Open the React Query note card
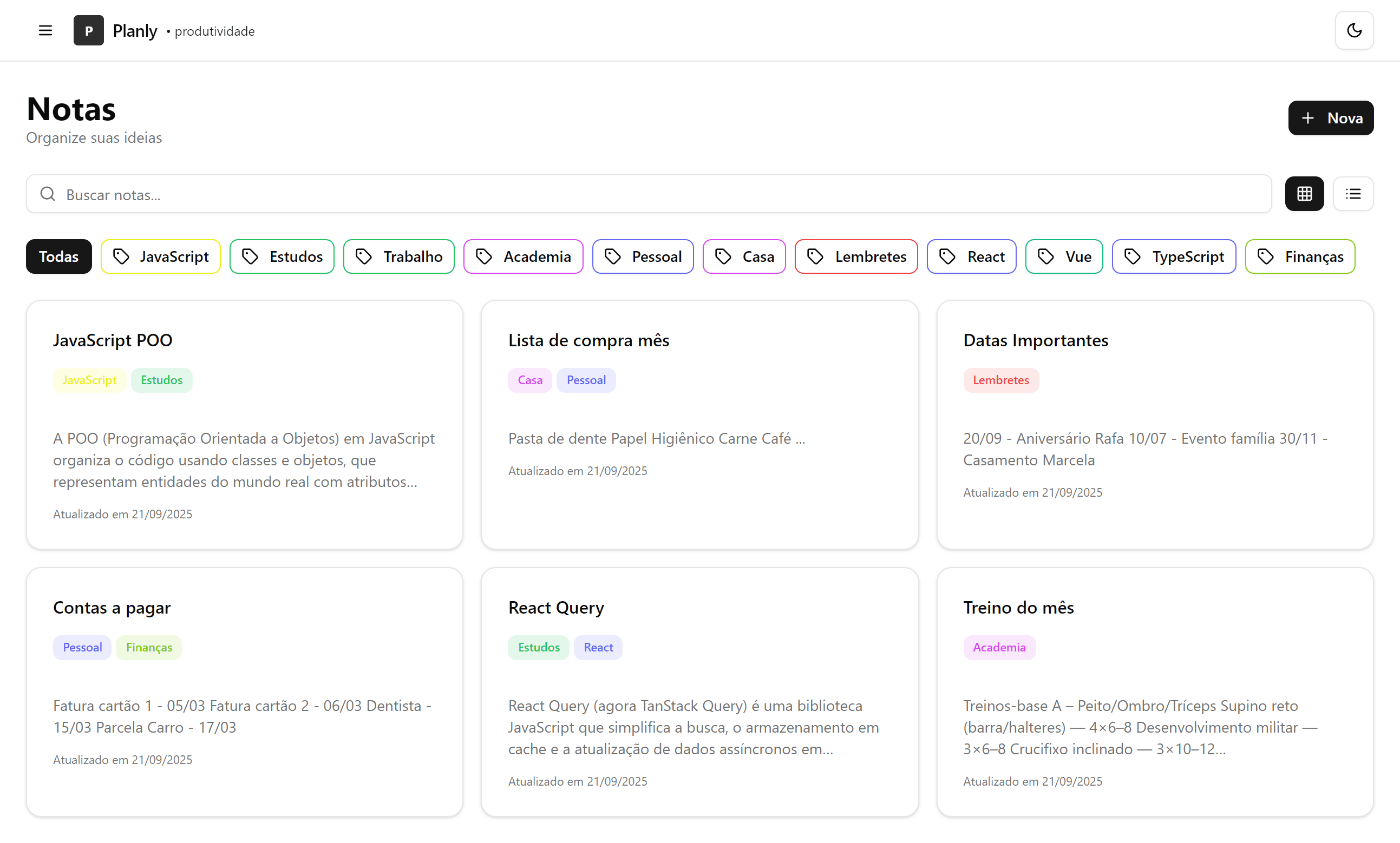 [699, 692]
